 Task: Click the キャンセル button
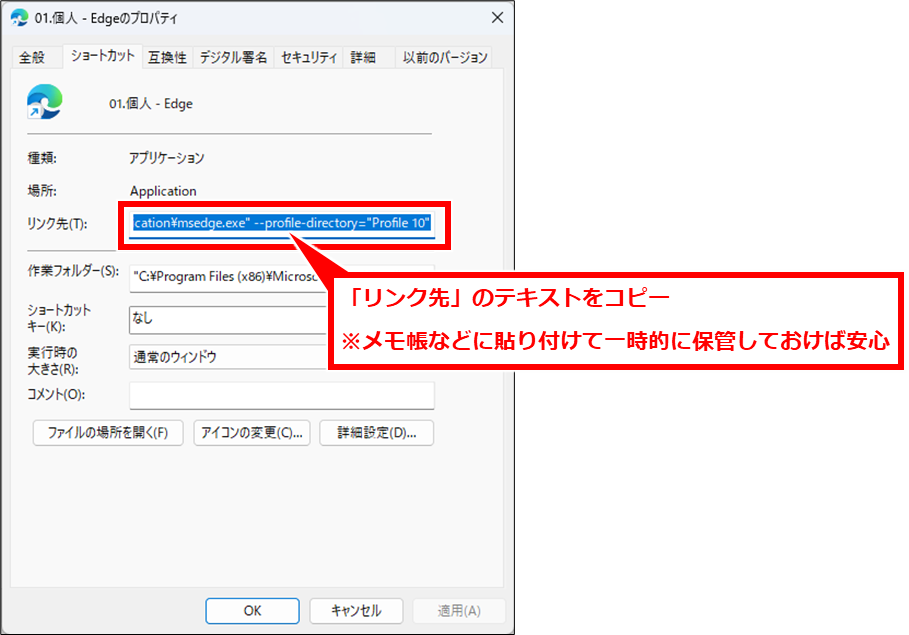pos(356,611)
